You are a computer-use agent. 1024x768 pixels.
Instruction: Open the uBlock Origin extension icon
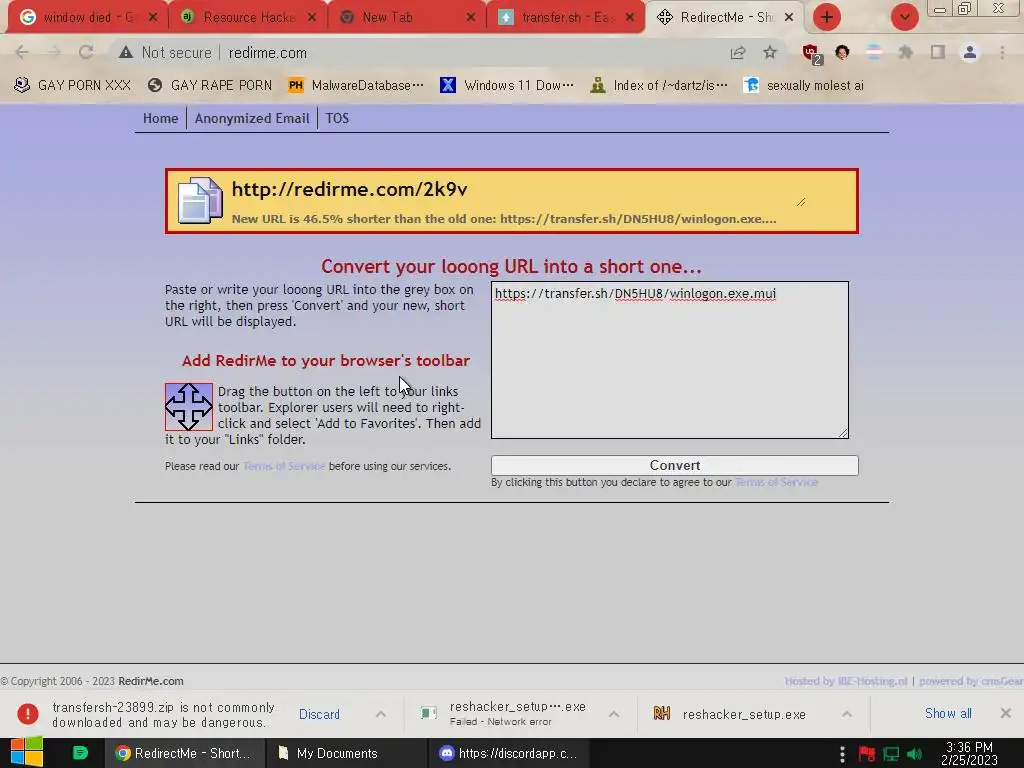(811, 54)
